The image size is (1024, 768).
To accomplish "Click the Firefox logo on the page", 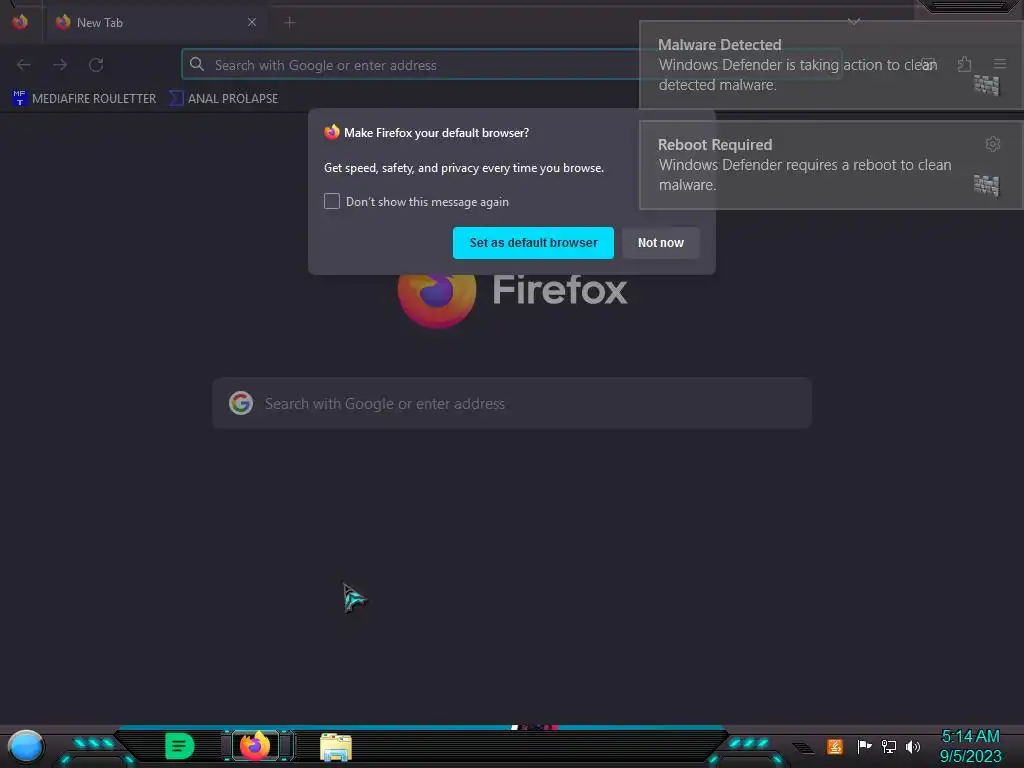I will tap(436, 300).
